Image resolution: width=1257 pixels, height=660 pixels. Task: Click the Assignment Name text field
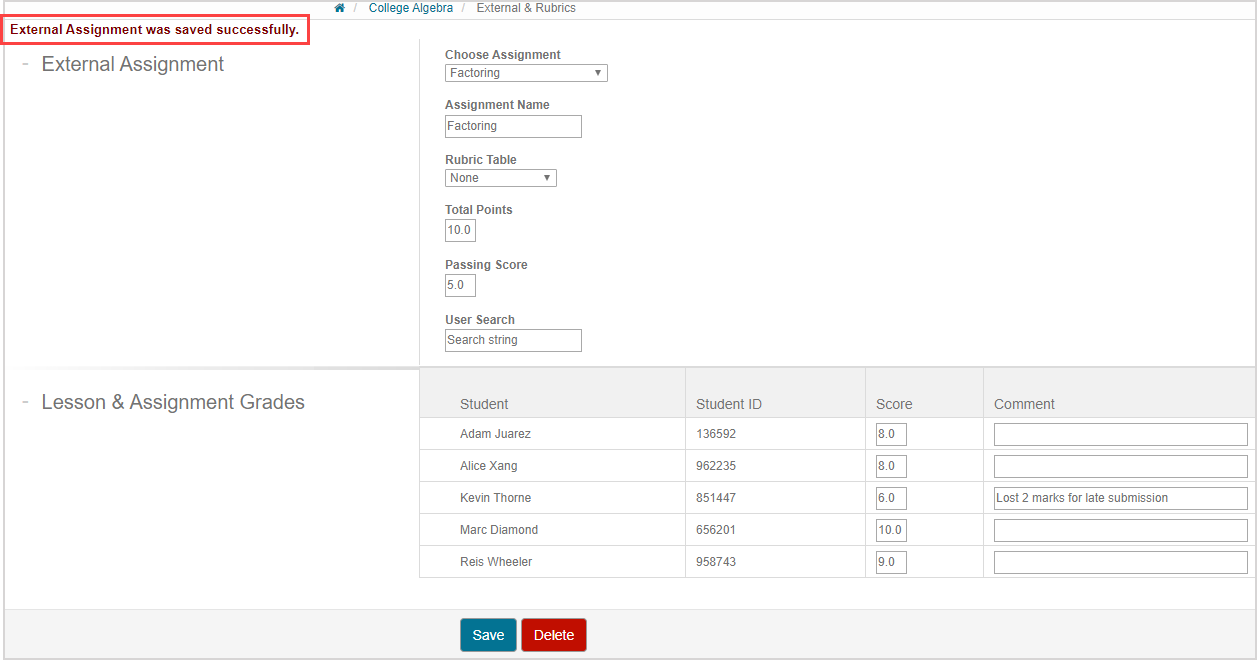513,126
